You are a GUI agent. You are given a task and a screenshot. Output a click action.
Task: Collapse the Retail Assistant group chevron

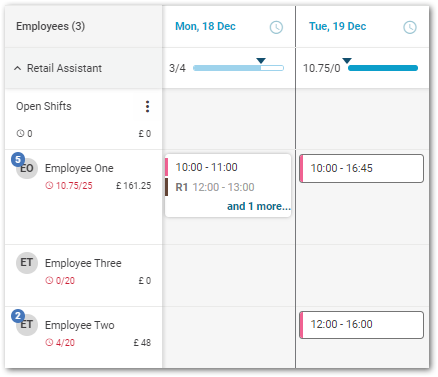click(x=17, y=68)
